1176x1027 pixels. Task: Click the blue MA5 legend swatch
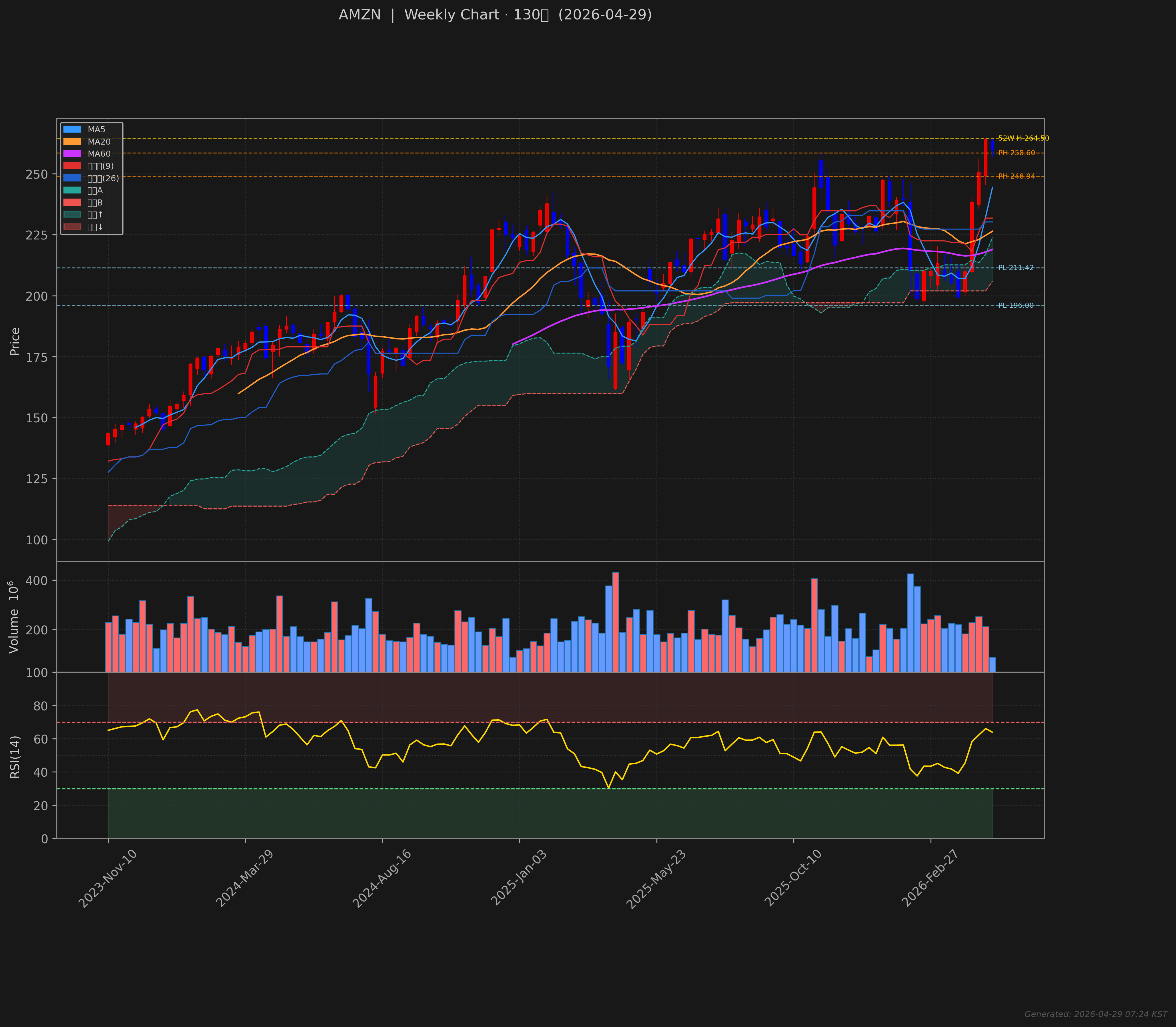[x=72, y=129]
